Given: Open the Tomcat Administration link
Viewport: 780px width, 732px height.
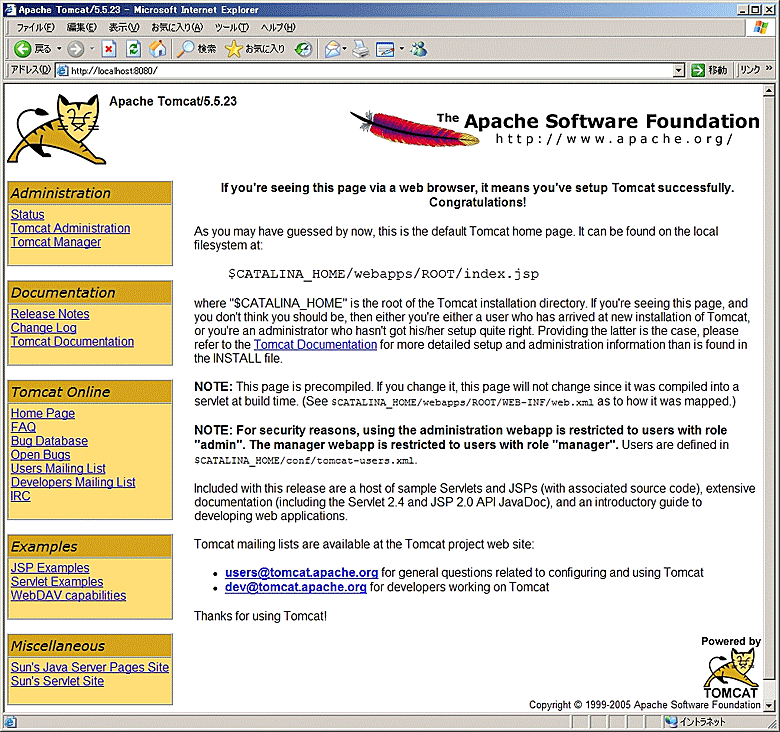Looking at the screenshot, I should point(71,228).
